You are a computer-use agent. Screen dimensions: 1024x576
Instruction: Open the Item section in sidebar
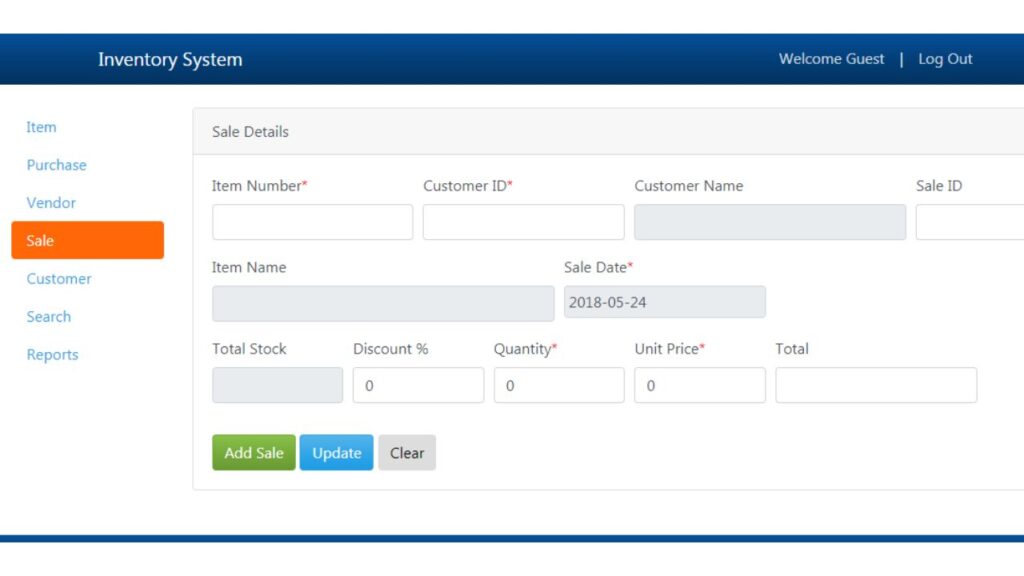[x=41, y=127]
